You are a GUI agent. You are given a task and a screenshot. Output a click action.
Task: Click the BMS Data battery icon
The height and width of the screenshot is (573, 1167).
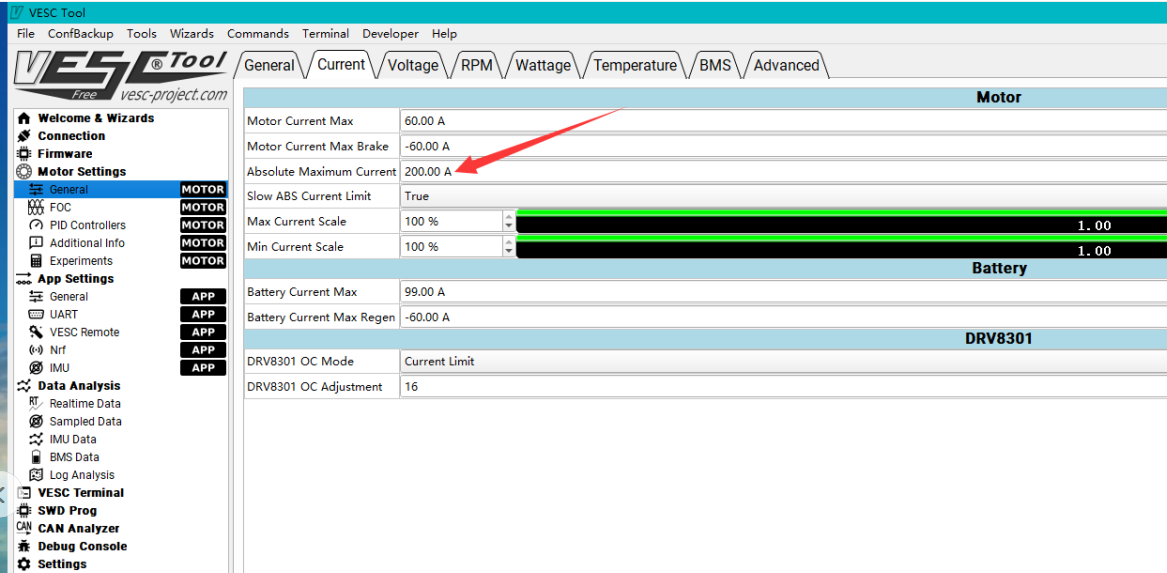tap(36, 458)
